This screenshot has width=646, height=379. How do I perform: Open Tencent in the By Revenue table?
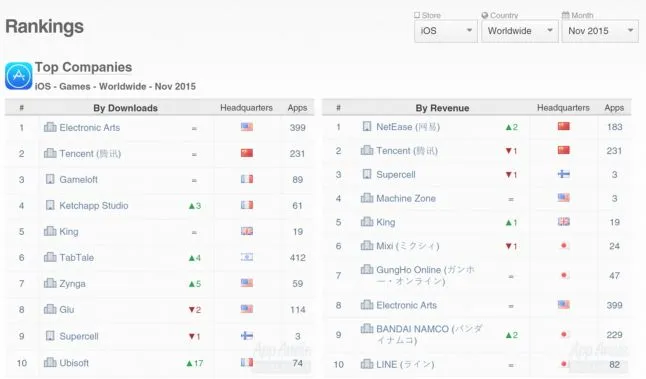tap(407, 151)
